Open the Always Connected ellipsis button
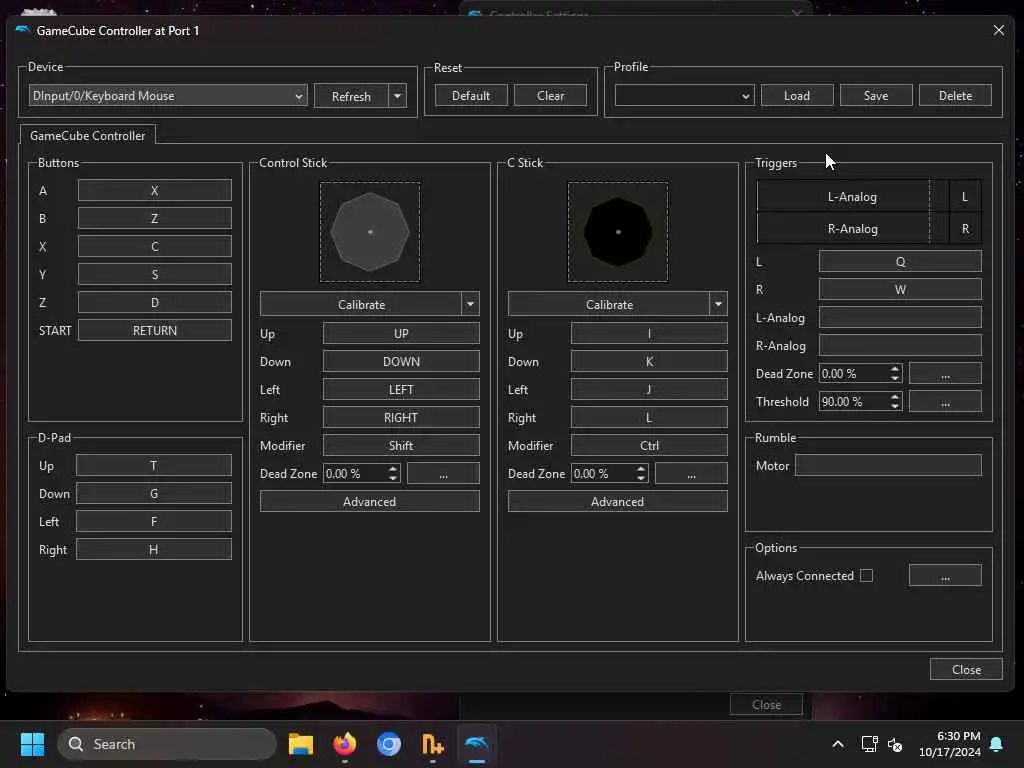 pyautogui.click(x=945, y=575)
